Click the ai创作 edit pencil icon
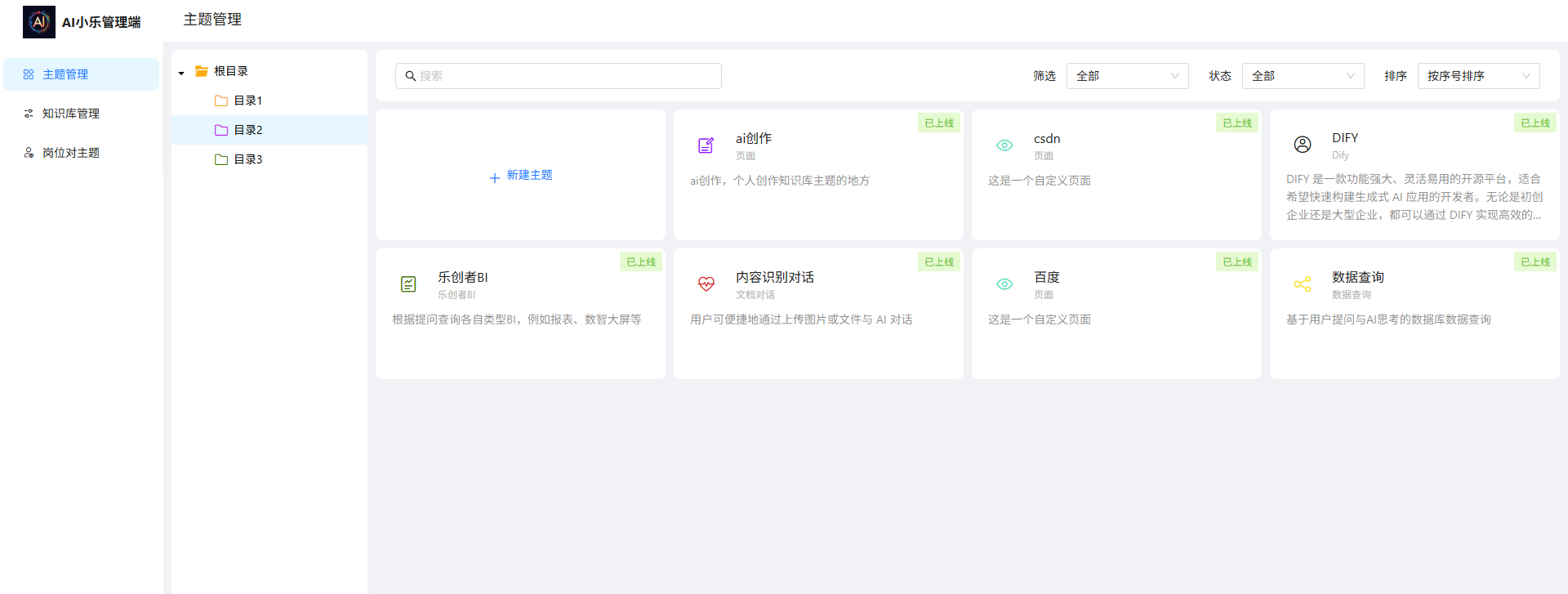 coord(706,145)
